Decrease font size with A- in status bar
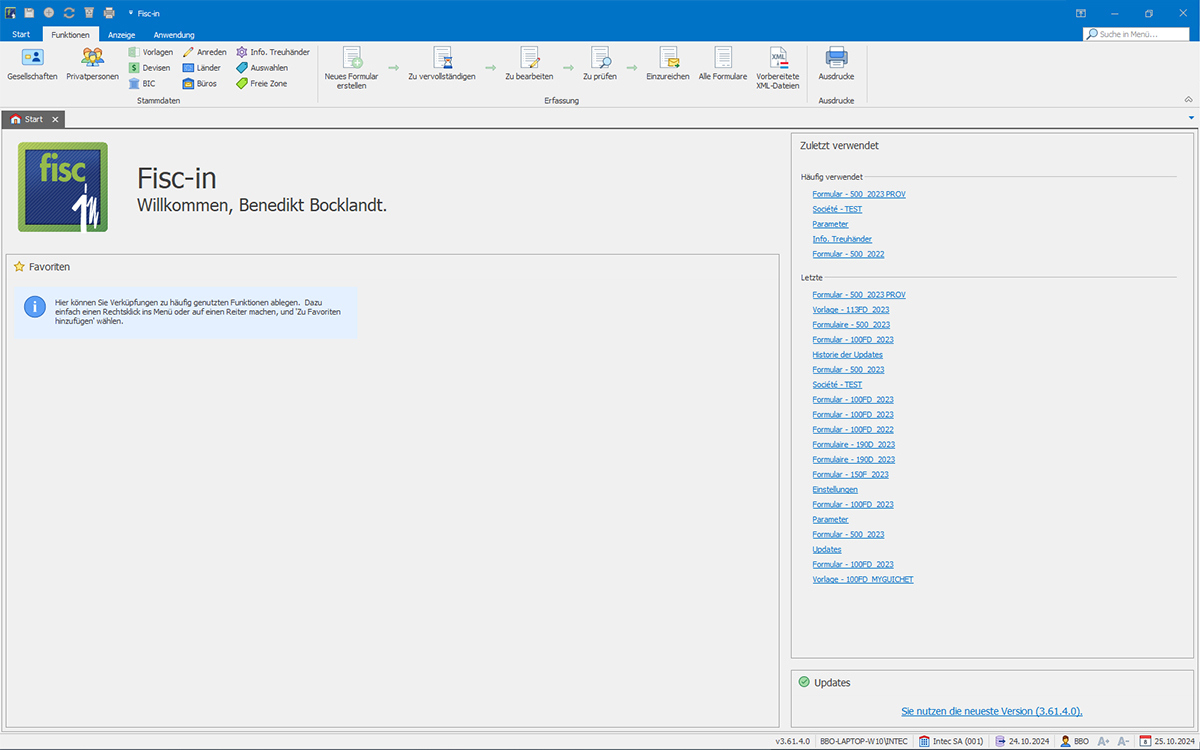The height and width of the screenshot is (750, 1200). coord(1123,741)
